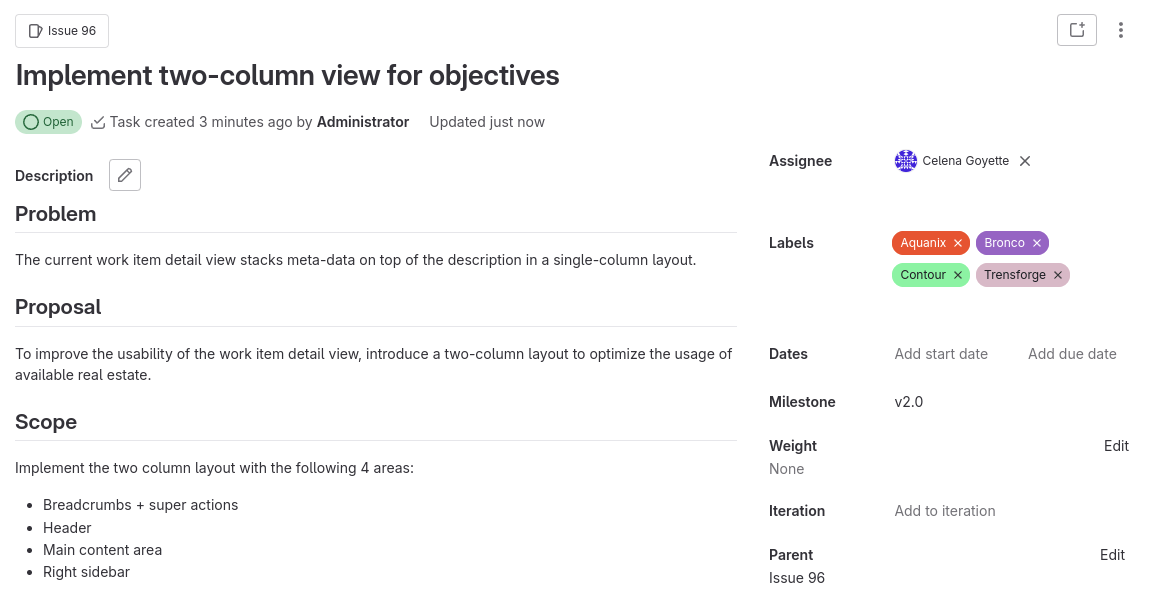The width and height of the screenshot is (1160, 601).
Task: Edit the Parent field
Action: [1113, 554]
